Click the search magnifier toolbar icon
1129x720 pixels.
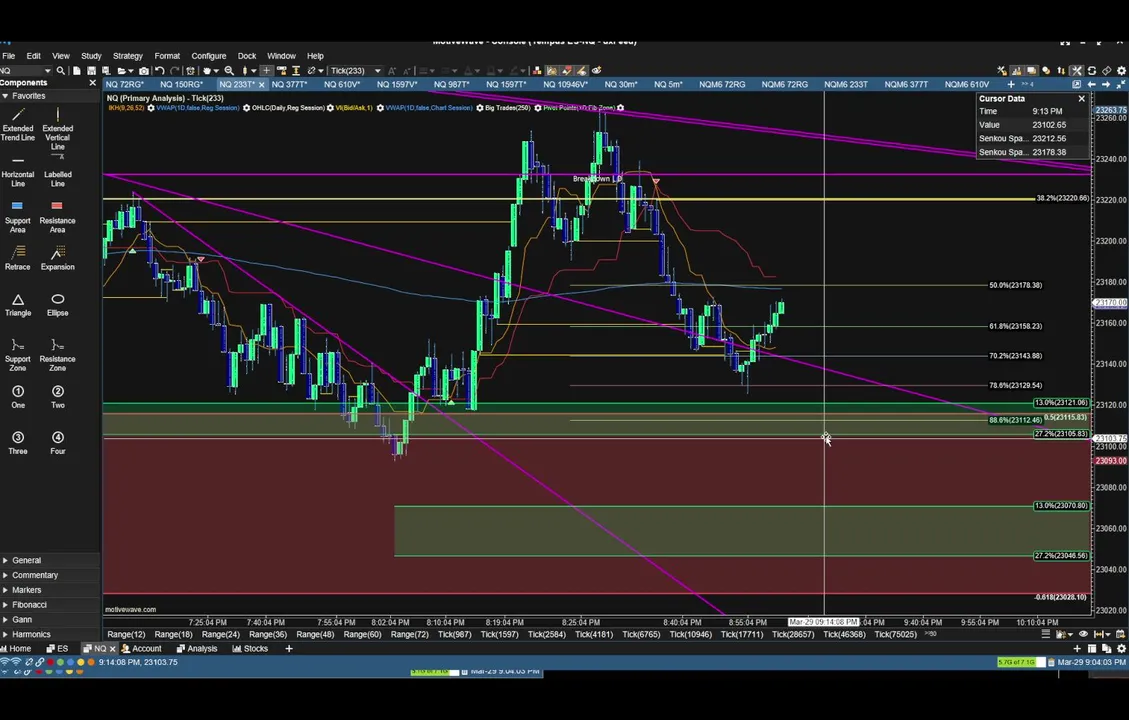click(x=61, y=71)
